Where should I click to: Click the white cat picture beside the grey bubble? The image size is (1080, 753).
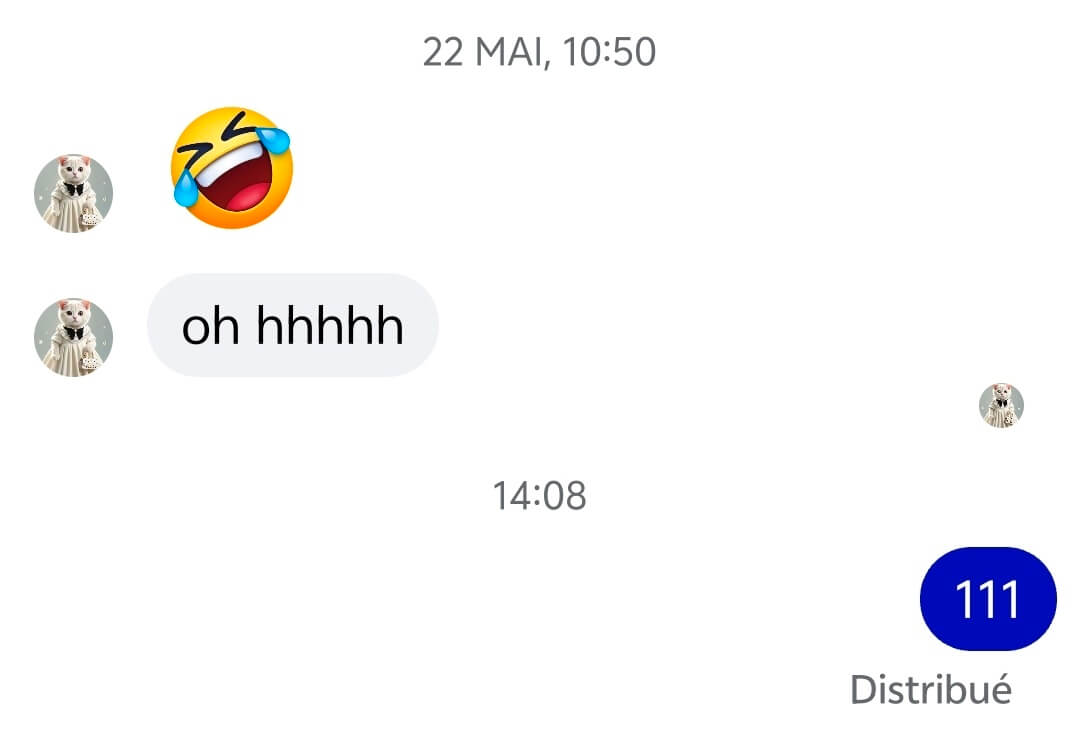tap(73, 337)
